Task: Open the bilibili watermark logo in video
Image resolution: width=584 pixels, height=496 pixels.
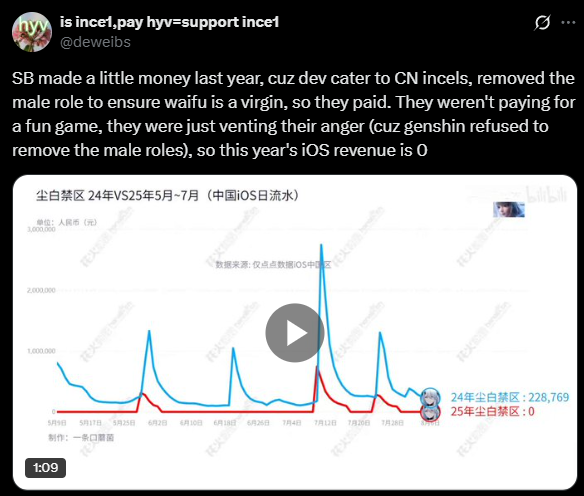Action: coord(546,194)
